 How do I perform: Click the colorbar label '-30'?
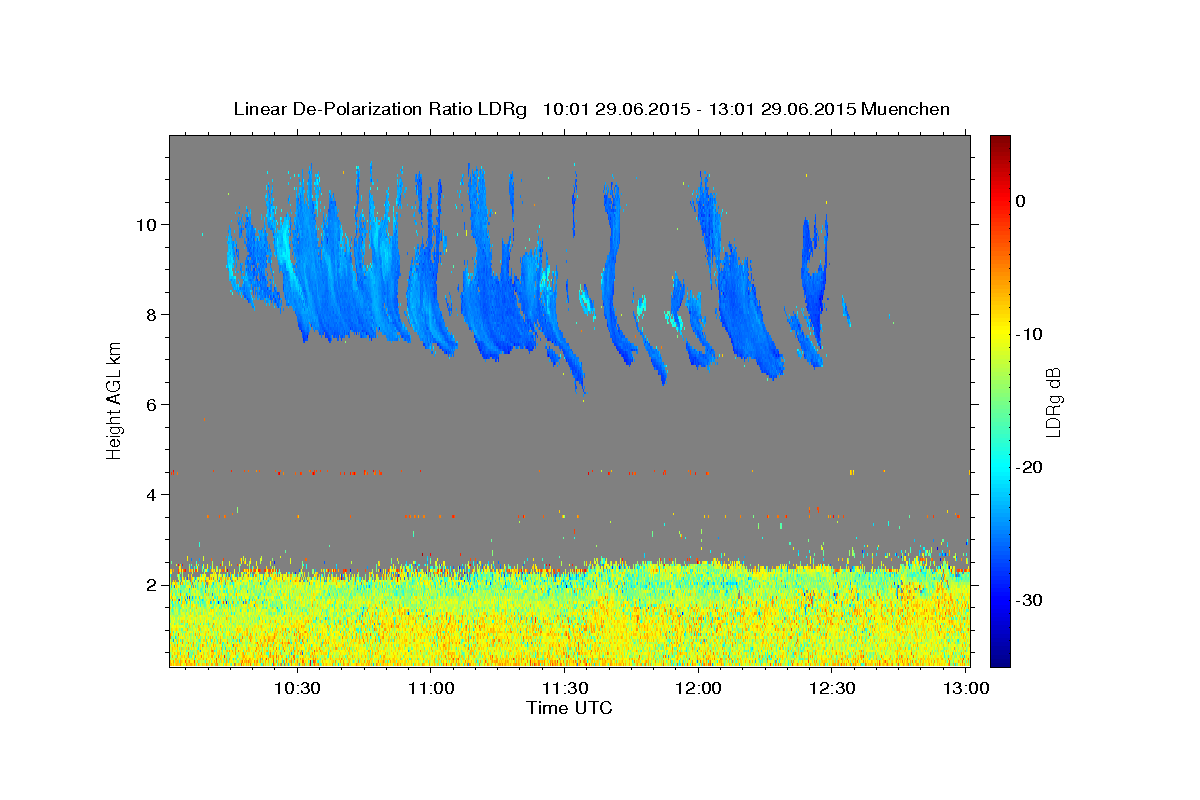point(1028,600)
